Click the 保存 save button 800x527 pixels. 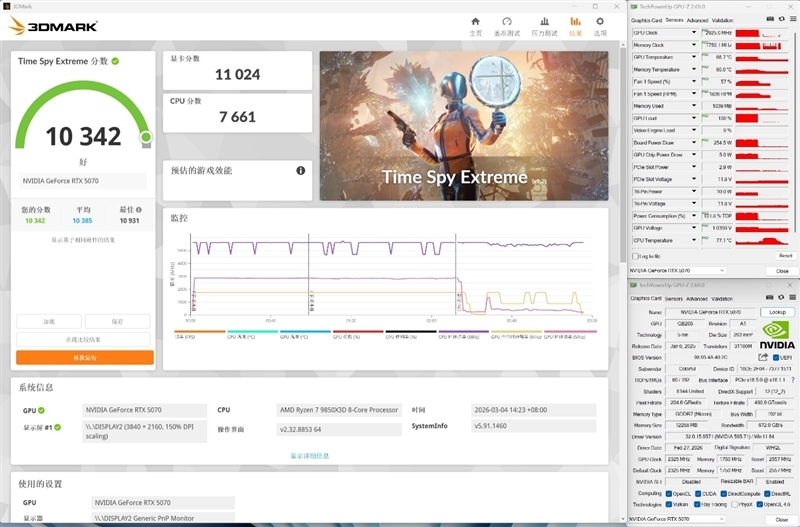pos(117,321)
